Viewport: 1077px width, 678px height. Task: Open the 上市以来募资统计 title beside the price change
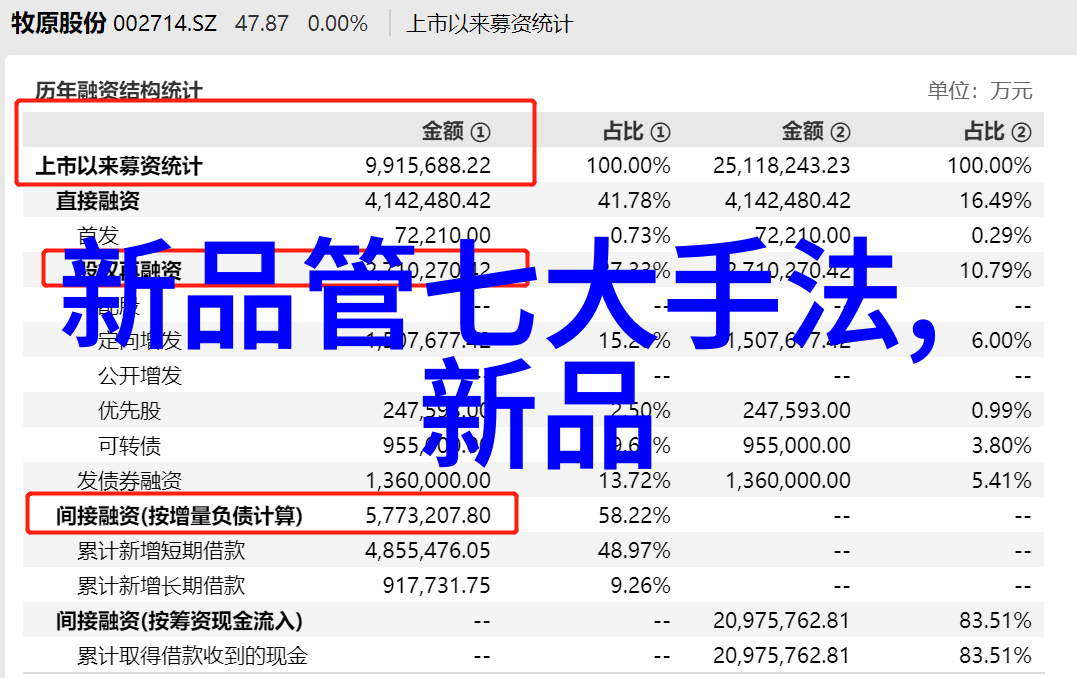[x=489, y=24]
